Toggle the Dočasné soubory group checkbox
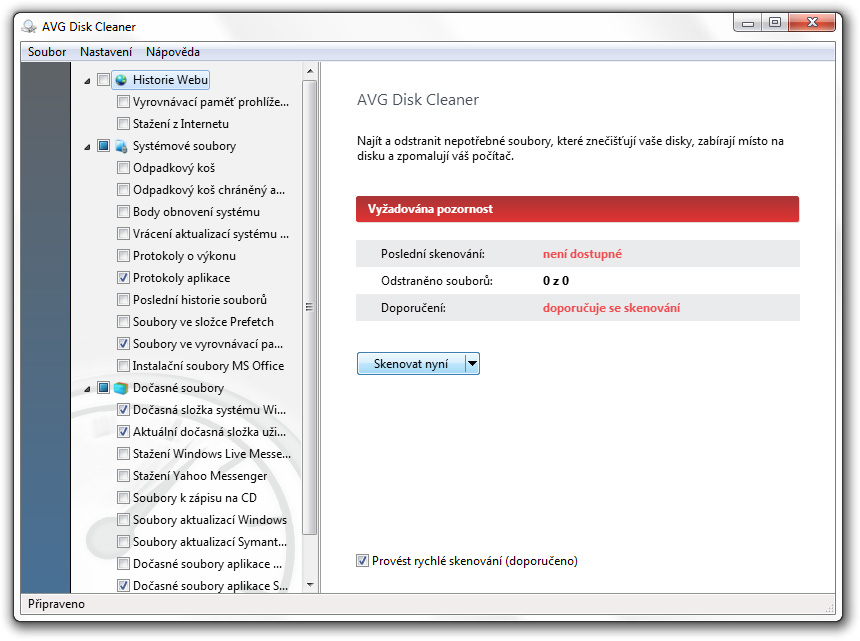Viewport: 860px width, 641px height. [103, 388]
